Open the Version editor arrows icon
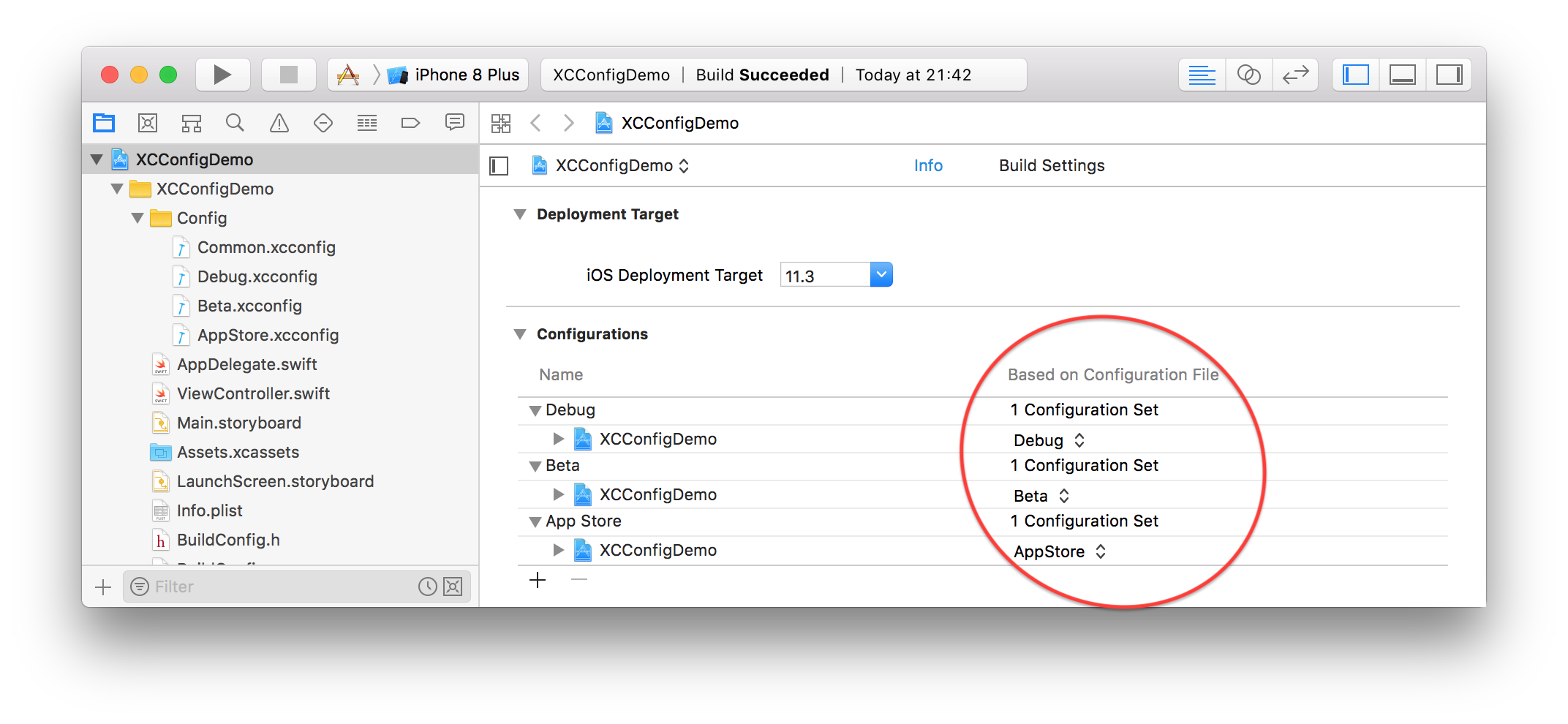 pos(1295,74)
